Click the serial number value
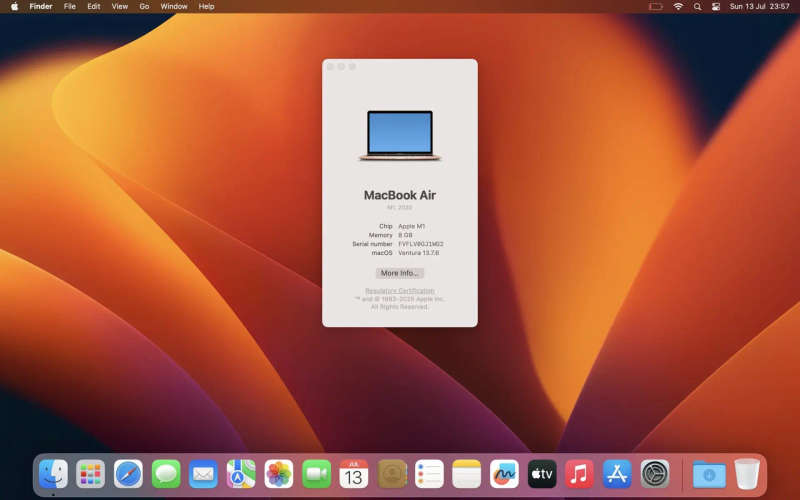This screenshot has height=500, width=800. pos(421,244)
